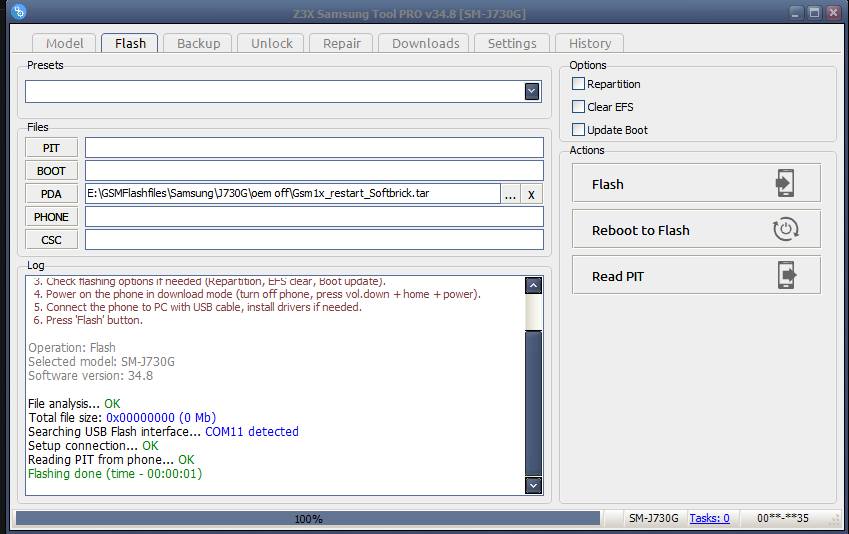
Task: Clear the PDA file with X button
Action: (531, 194)
